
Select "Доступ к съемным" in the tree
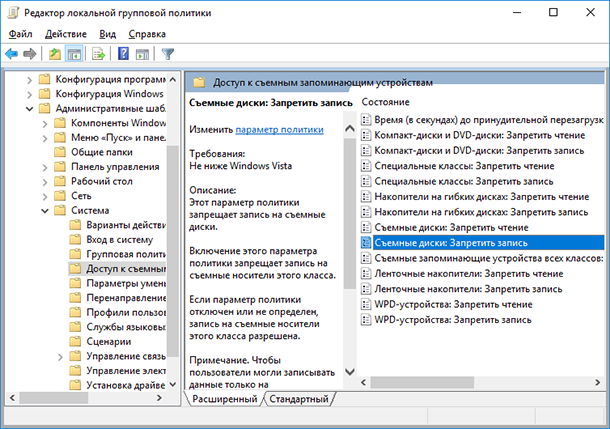tap(126, 269)
